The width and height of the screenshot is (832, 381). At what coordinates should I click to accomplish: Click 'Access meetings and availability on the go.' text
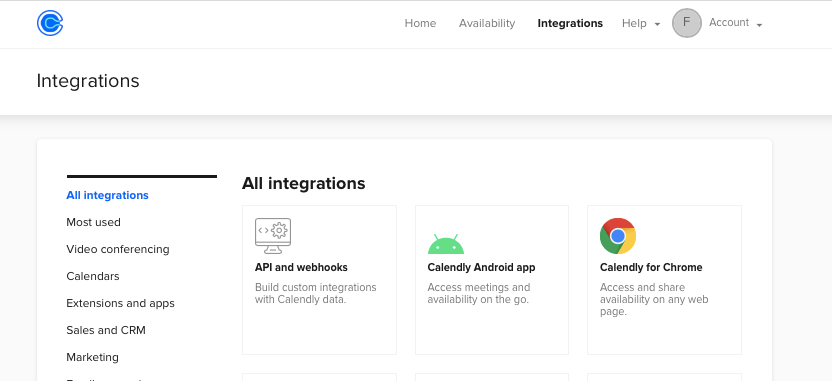coord(479,293)
